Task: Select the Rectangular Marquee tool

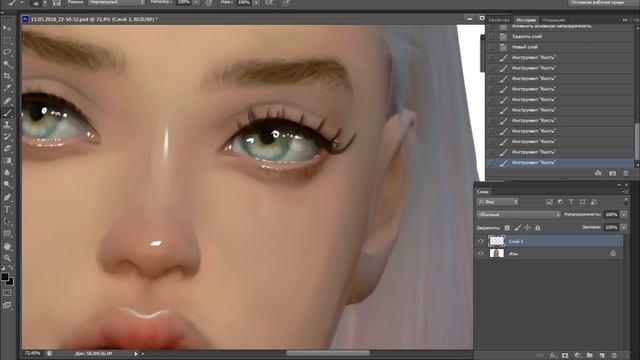Action: click(7, 40)
